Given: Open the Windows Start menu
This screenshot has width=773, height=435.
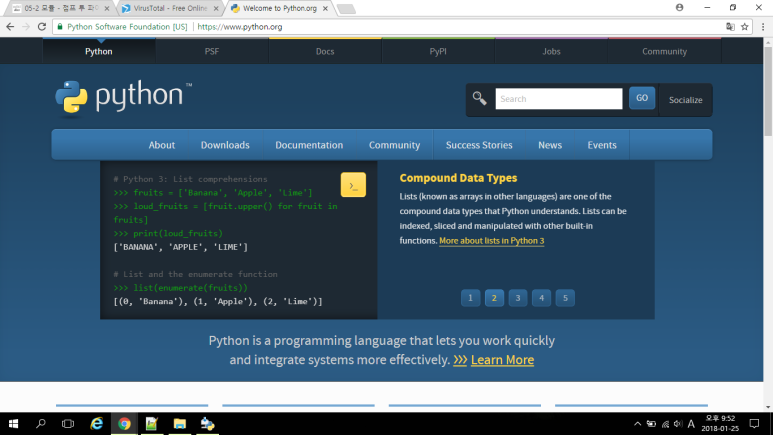Looking at the screenshot, I should pyautogui.click(x=13, y=424).
